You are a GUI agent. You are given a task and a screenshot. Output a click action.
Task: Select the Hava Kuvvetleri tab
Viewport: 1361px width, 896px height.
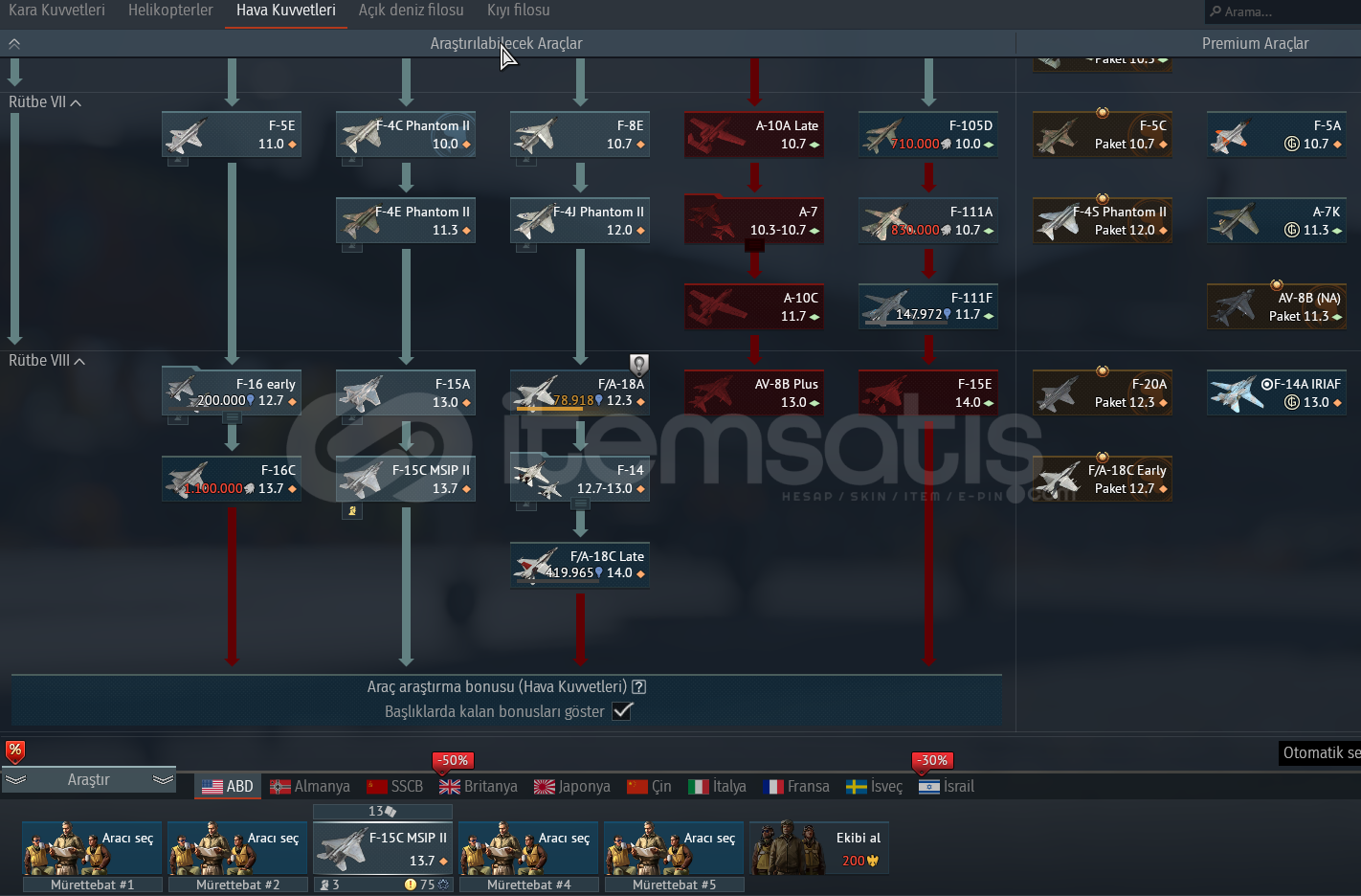[285, 11]
